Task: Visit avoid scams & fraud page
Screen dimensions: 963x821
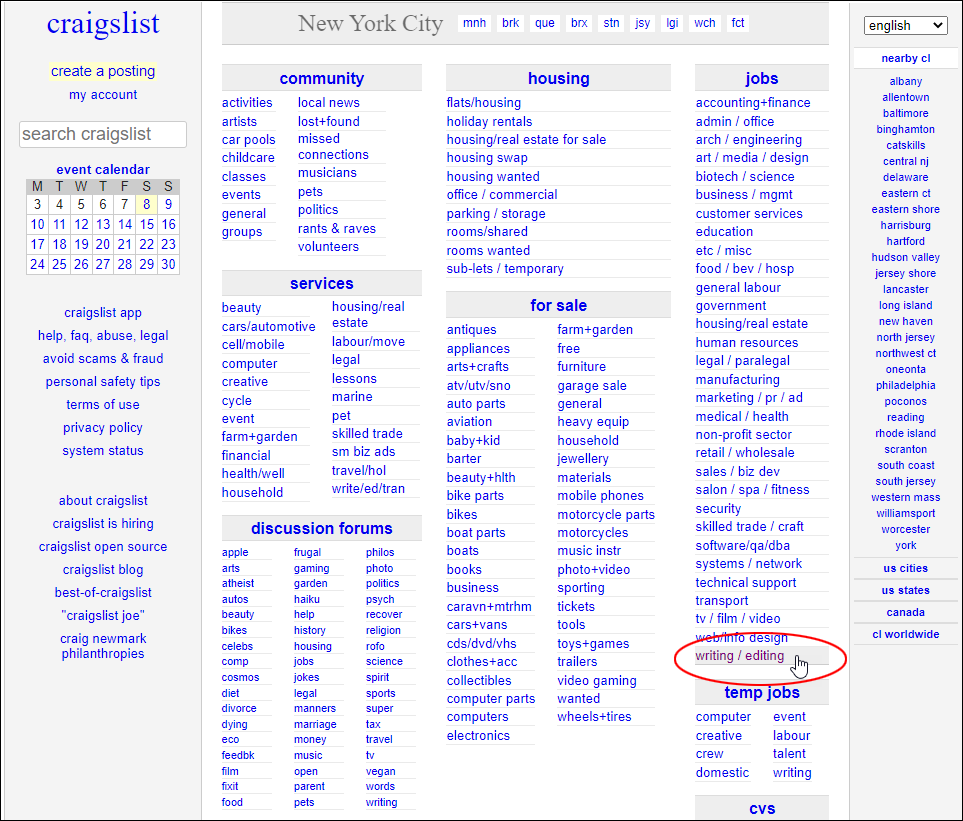Action: (x=103, y=359)
